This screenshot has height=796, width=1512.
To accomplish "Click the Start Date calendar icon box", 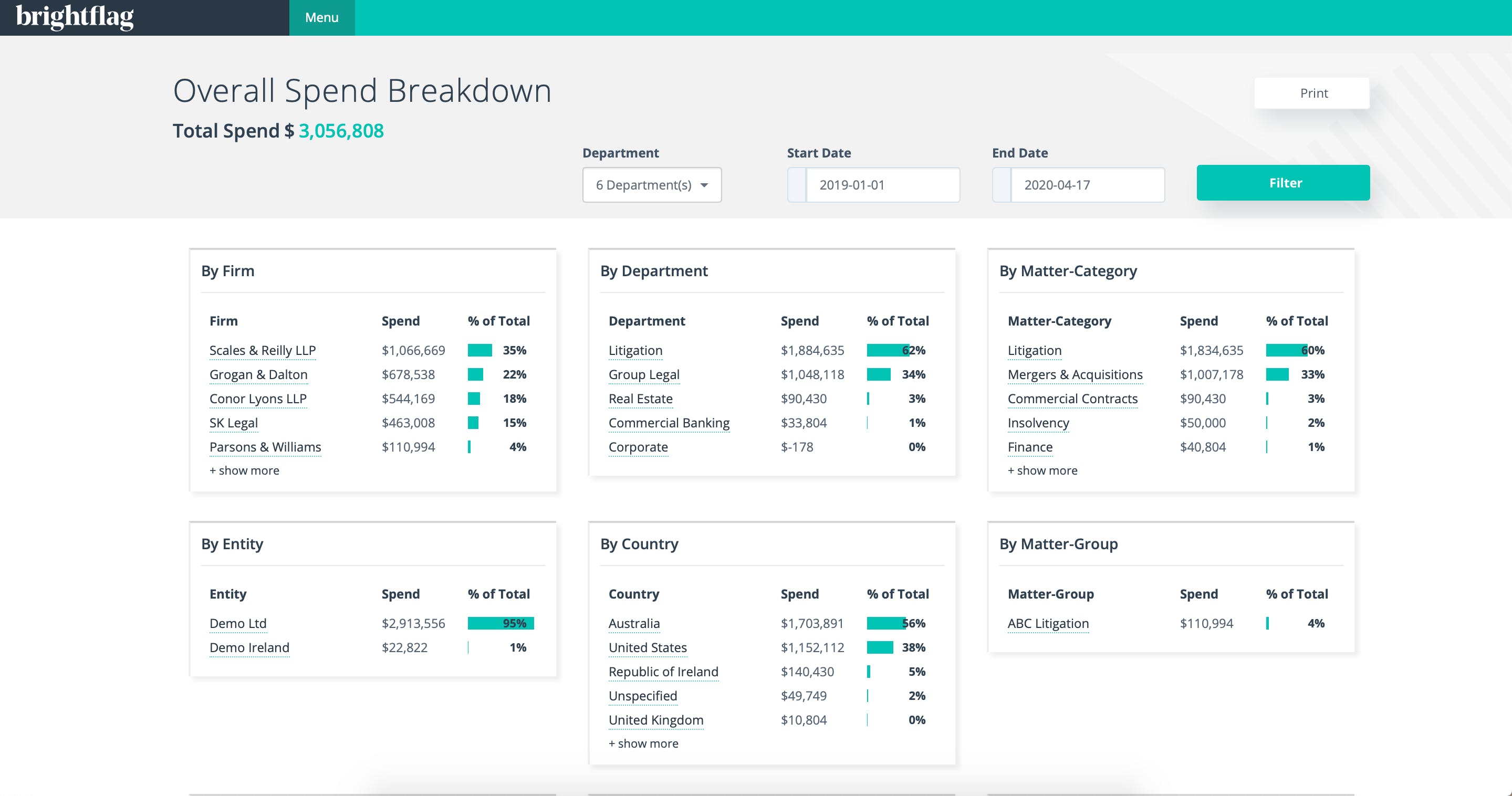I will 797,185.
